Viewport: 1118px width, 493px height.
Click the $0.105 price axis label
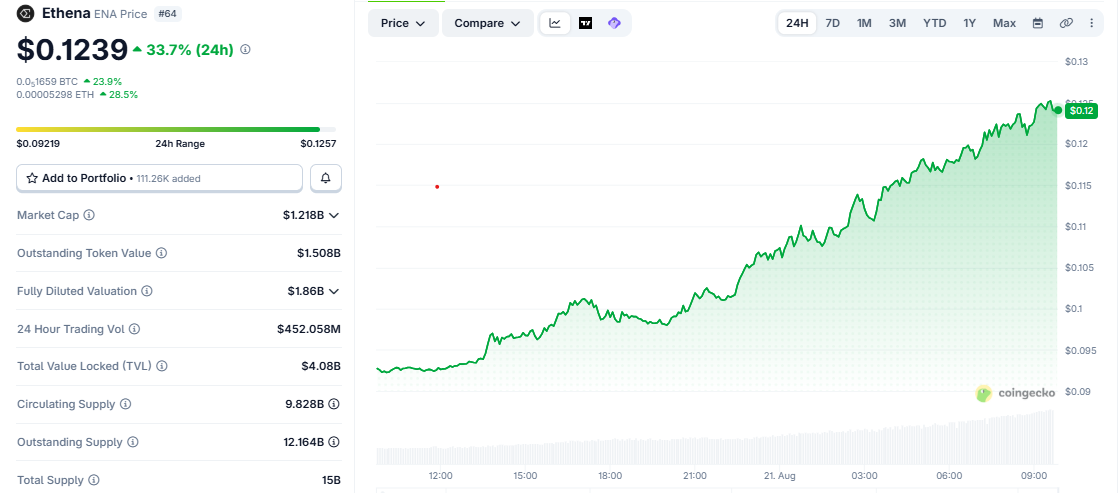[1079, 268]
